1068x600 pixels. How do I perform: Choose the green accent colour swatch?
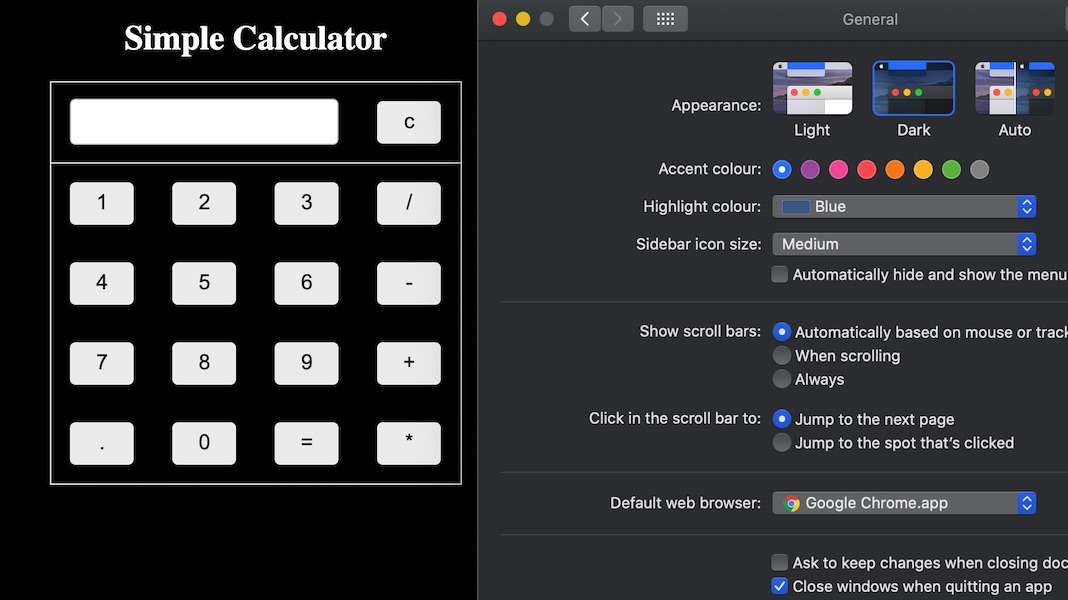click(x=951, y=170)
